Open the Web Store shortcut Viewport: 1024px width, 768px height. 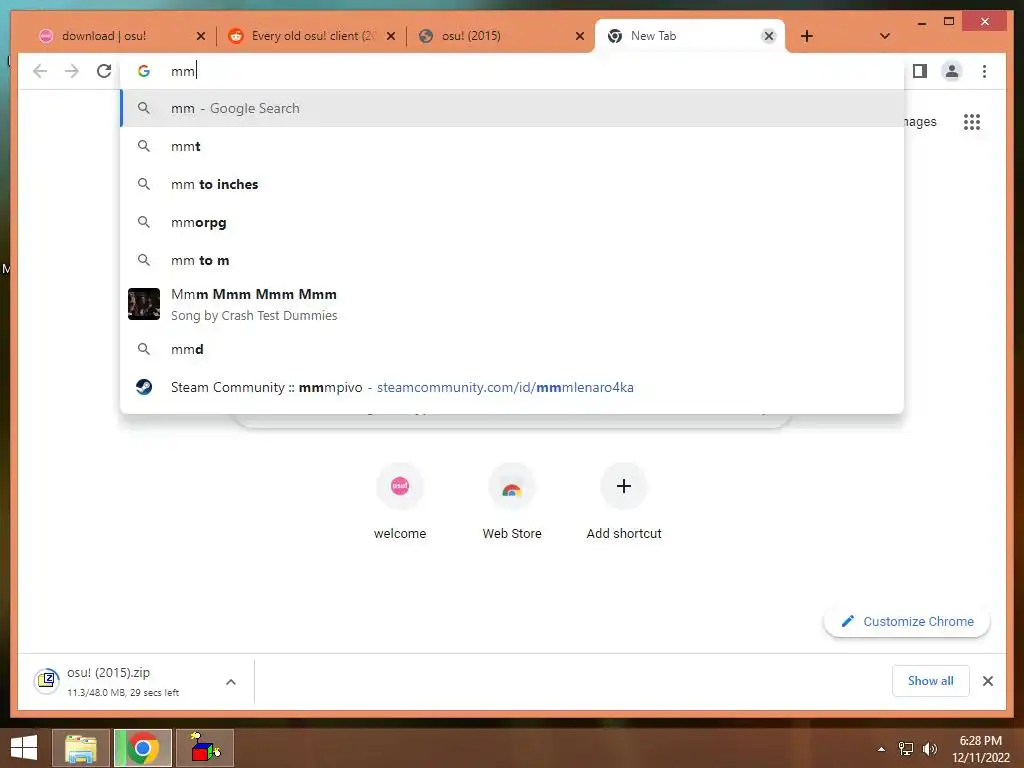512,502
